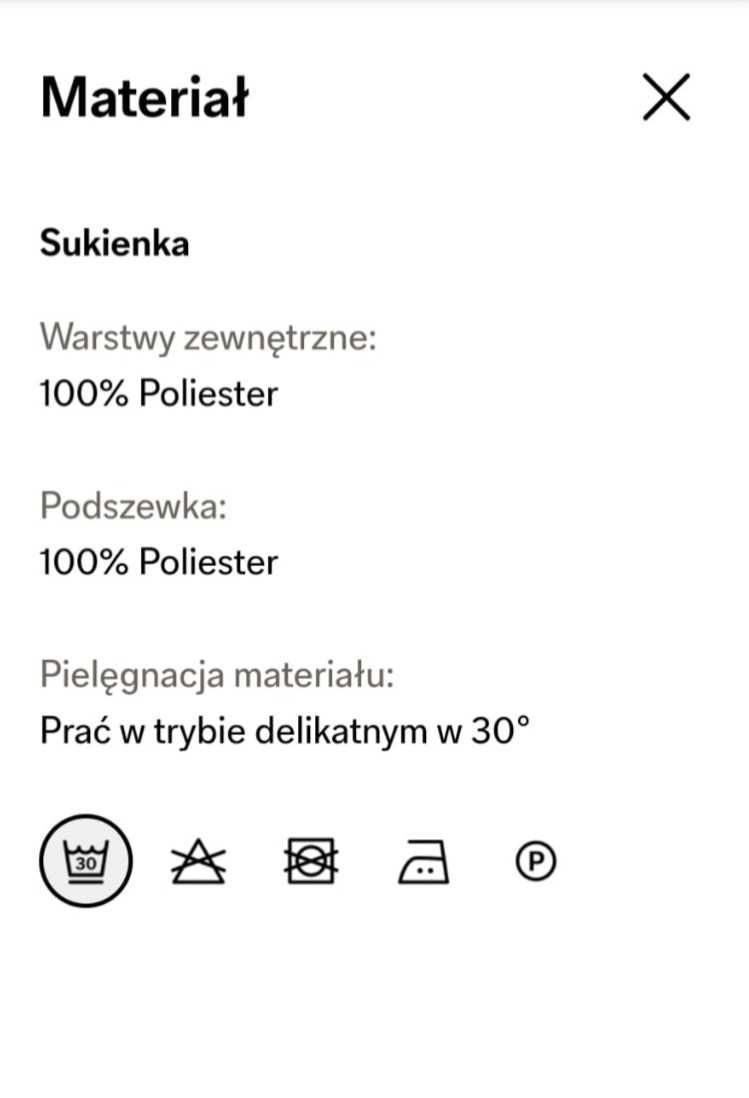Tap the do-not-bleach crossed triangle symbol
The width and height of the screenshot is (749, 1098).
point(198,861)
